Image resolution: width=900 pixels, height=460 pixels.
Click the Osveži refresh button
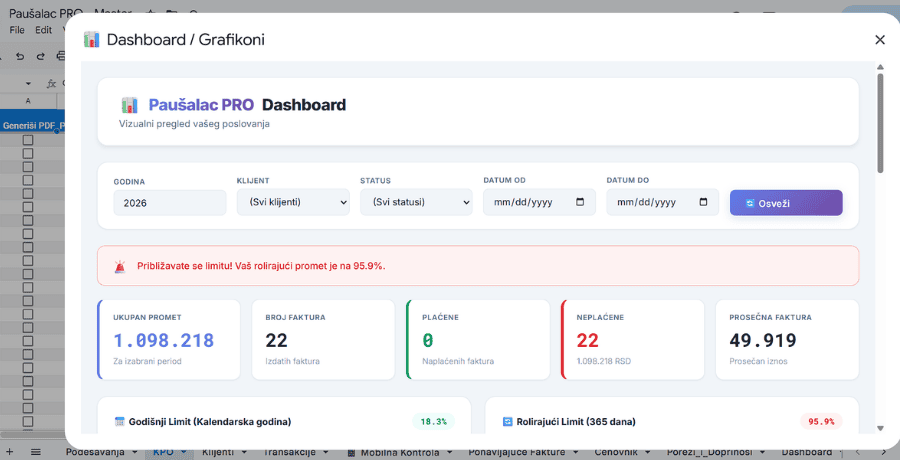pos(786,203)
